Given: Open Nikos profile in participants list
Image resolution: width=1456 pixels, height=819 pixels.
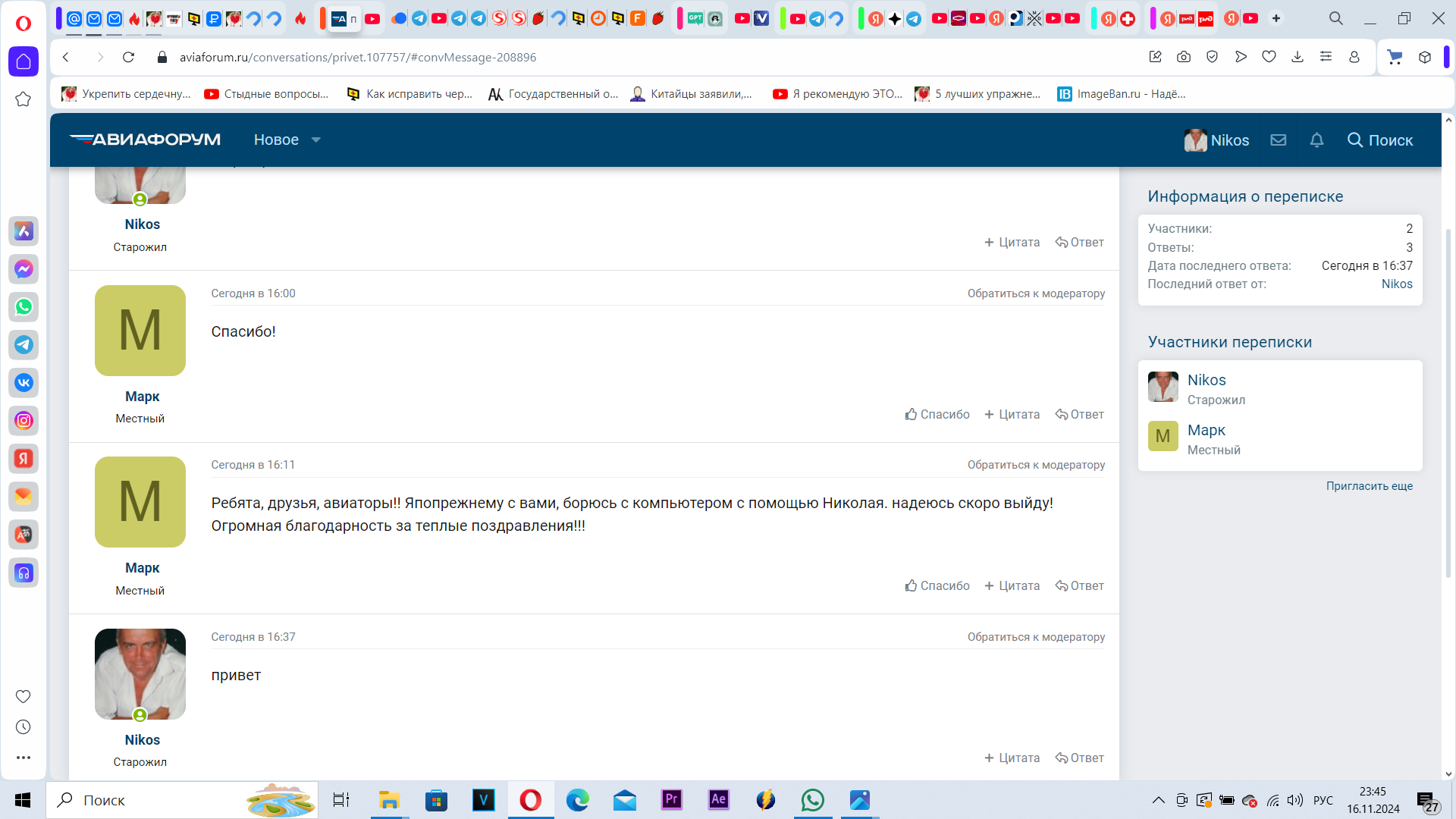Looking at the screenshot, I should (x=1207, y=380).
